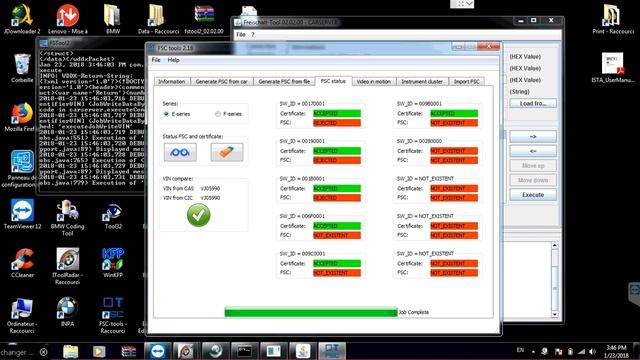Open the File menu in FSC tools
Screen dimensions: 640x360
[x=156, y=60]
